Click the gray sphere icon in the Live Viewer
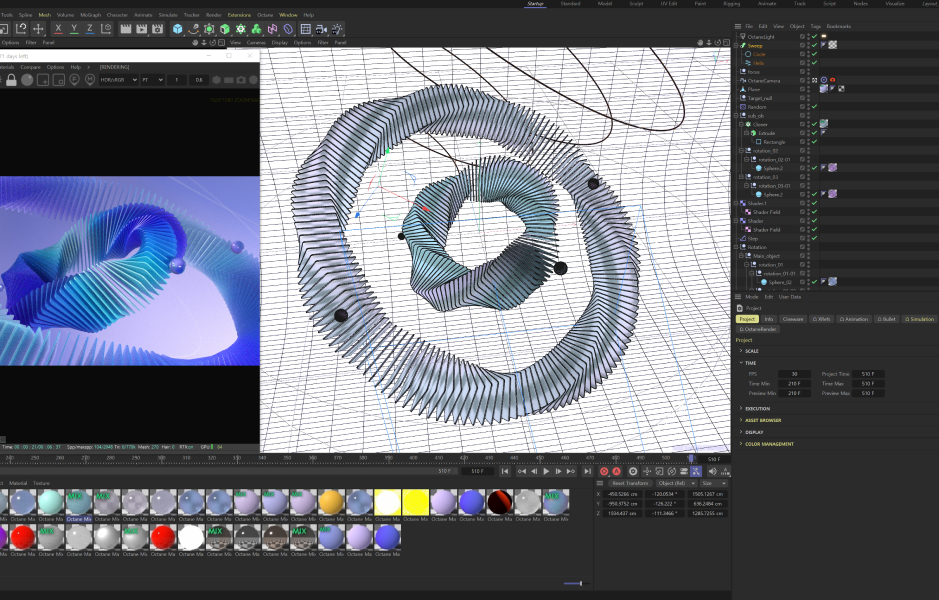The height and width of the screenshot is (600, 939). pyautogui.click(x=27, y=80)
